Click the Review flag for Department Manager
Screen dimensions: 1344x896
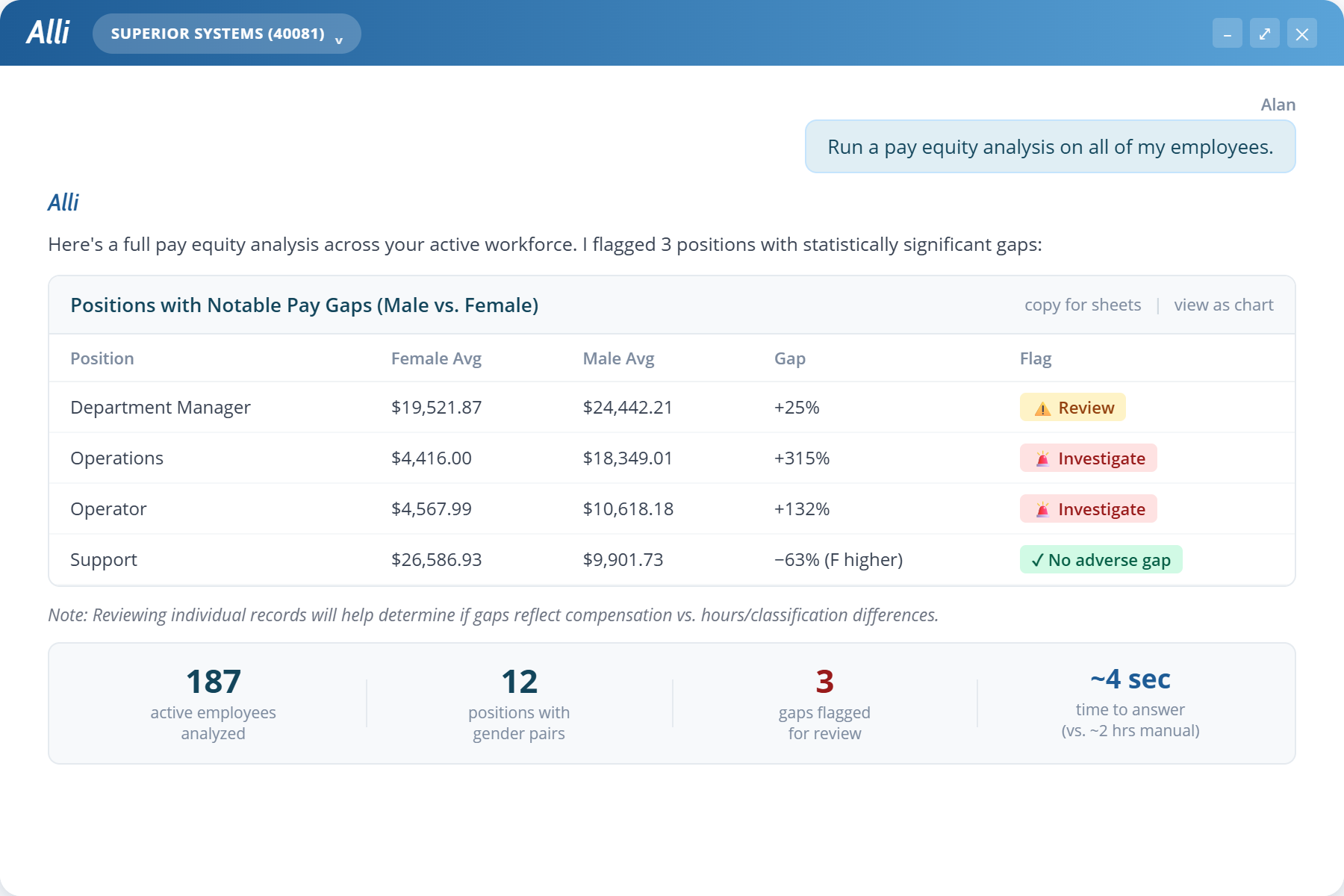pos(1072,407)
